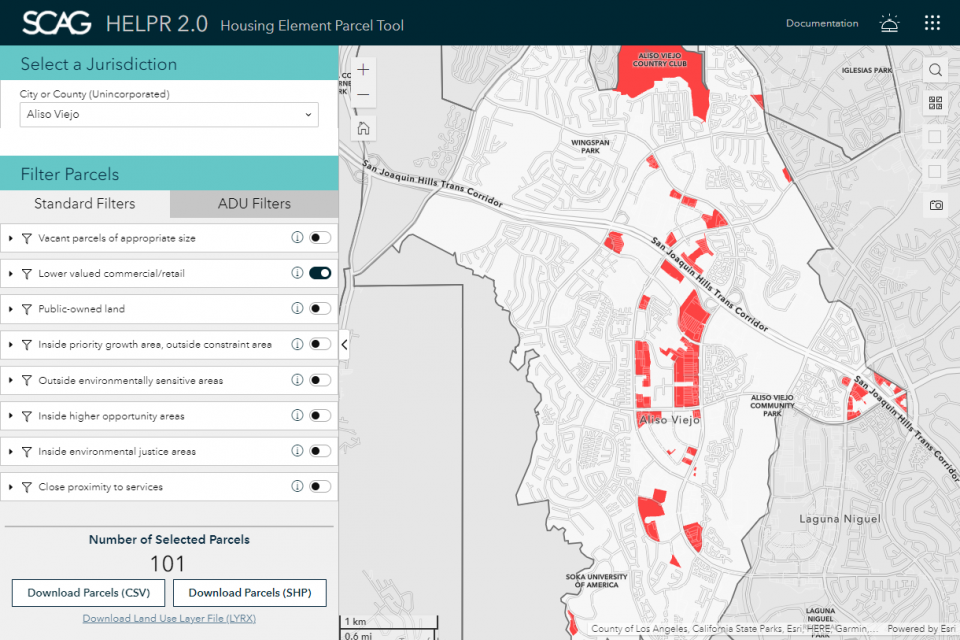Image resolution: width=960 pixels, height=640 pixels.
Task: Open the app launcher grid in header
Action: pyautogui.click(x=932, y=23)
